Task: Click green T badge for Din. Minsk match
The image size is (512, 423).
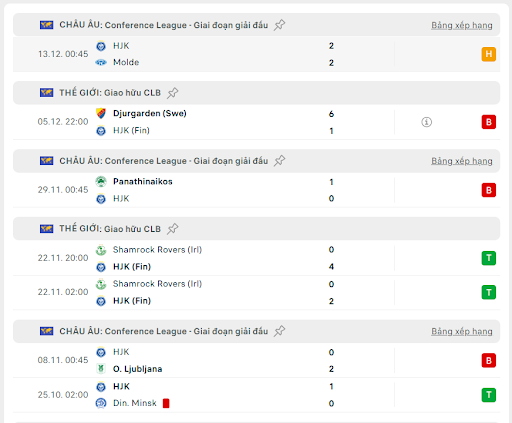Action: [x=489, y=395]
